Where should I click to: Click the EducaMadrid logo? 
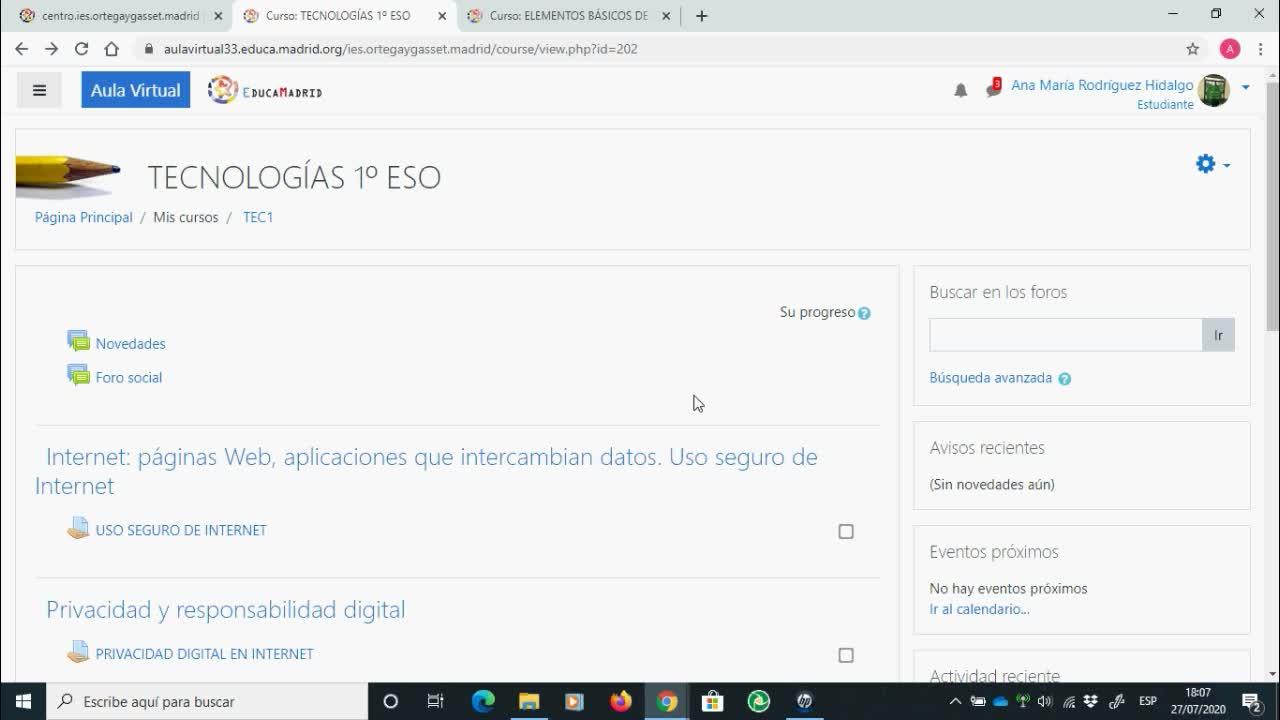[265, 90]
